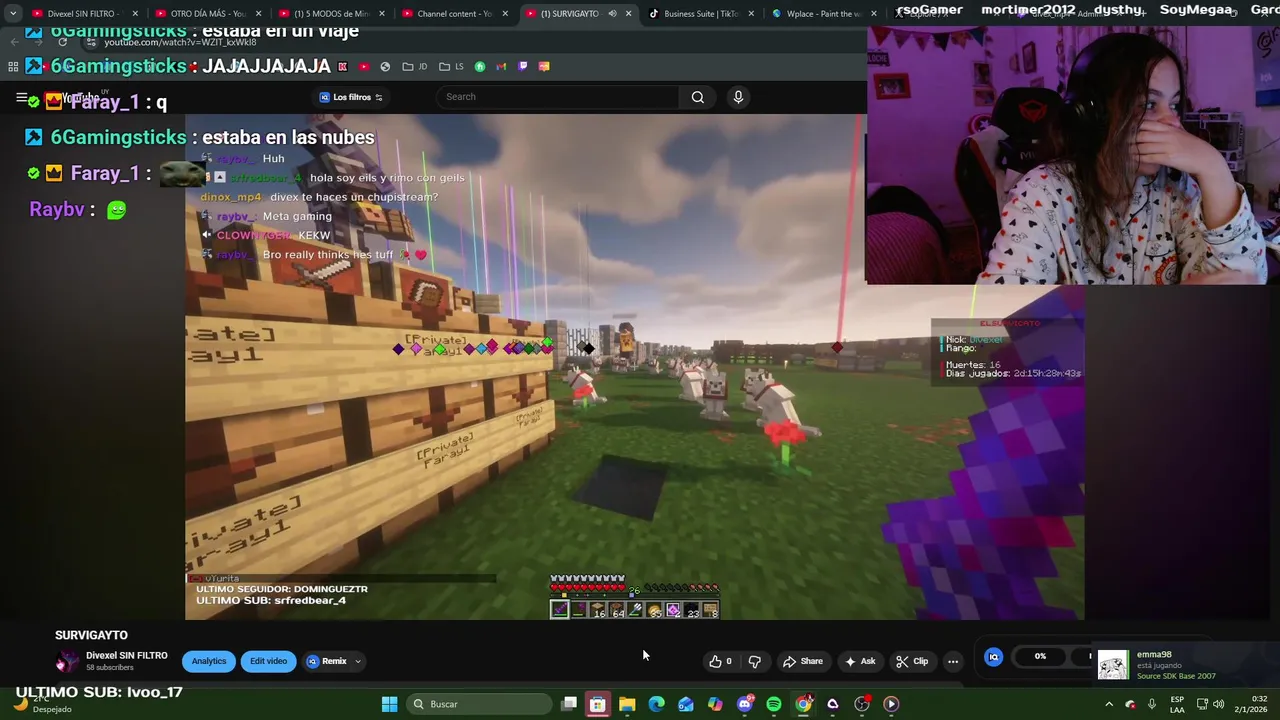Open the Ask AI button
The height and width of the screenshot is (720, 1280).
pyautogui.click(x=860, y=661)
